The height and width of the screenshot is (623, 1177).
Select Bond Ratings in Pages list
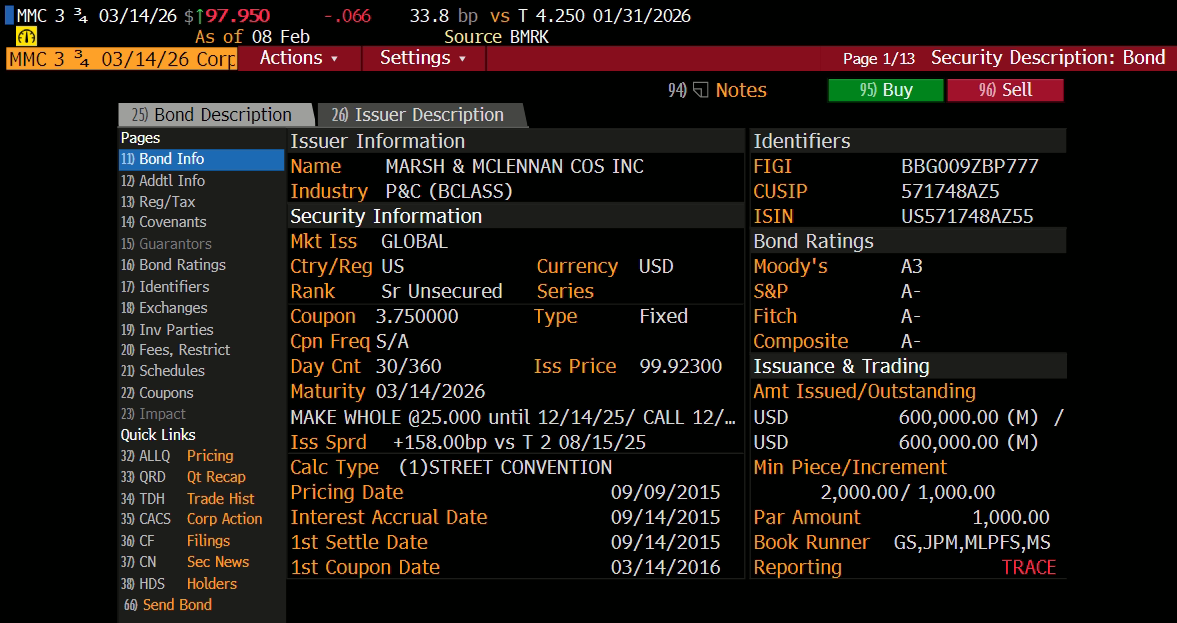[182, 265]
